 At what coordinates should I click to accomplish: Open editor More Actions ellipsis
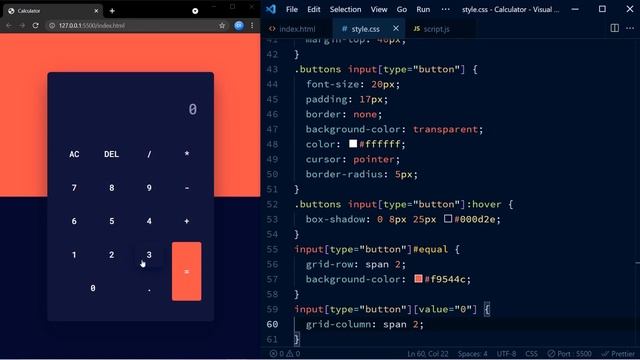pos(630,28)
